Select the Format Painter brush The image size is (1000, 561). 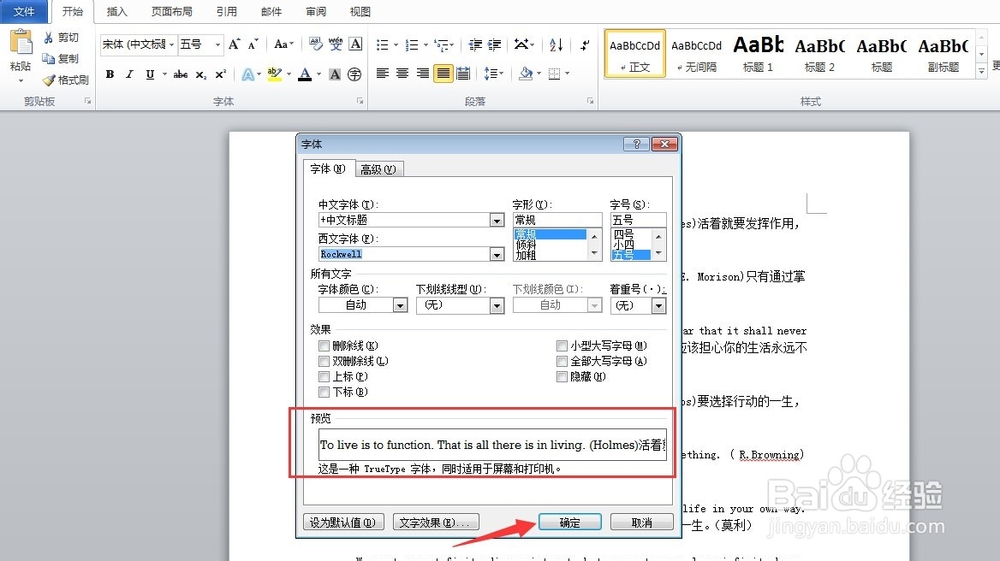click(x=49, y=80)
